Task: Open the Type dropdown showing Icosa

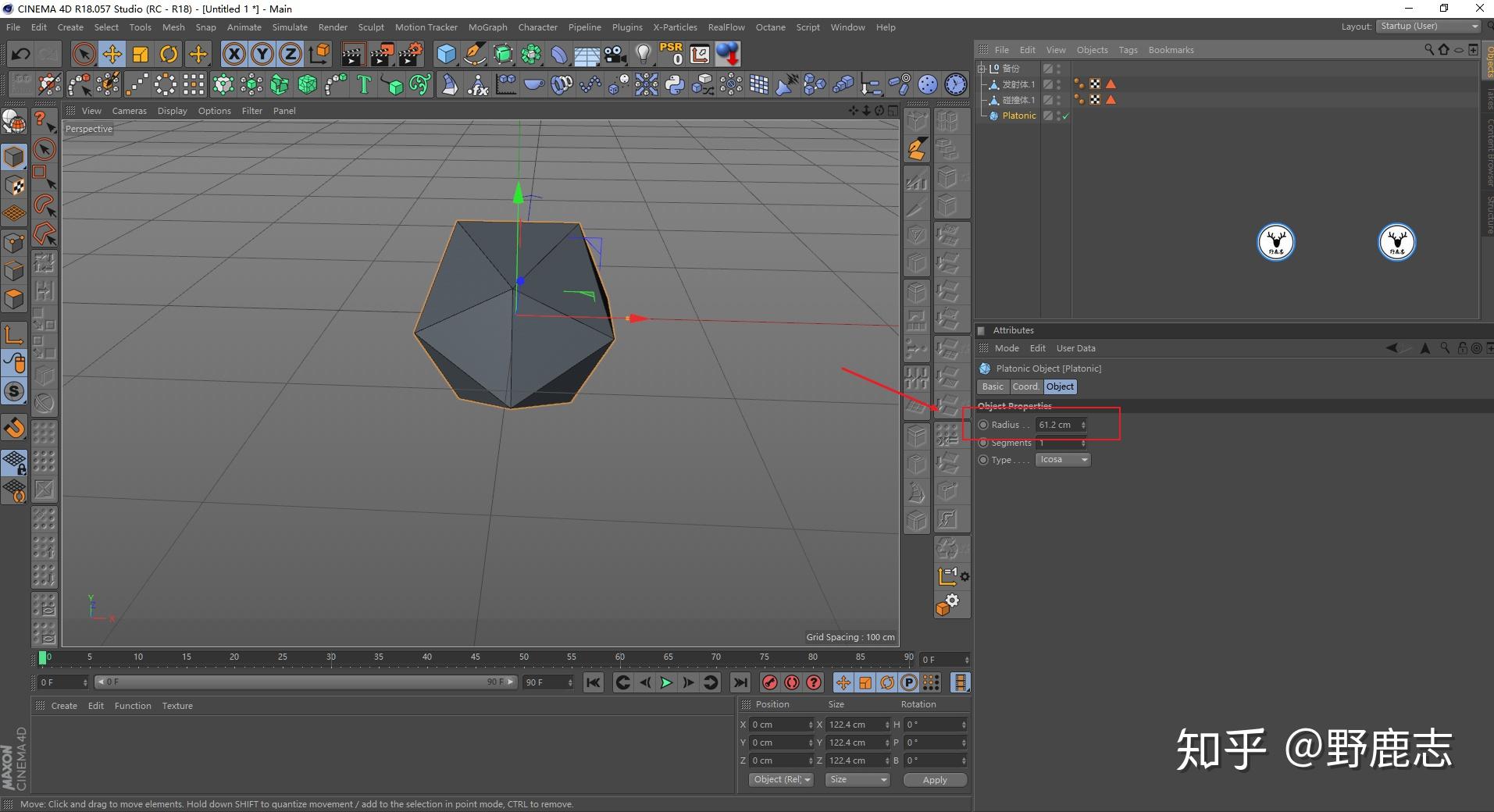Action: (x=1063, y=460)
